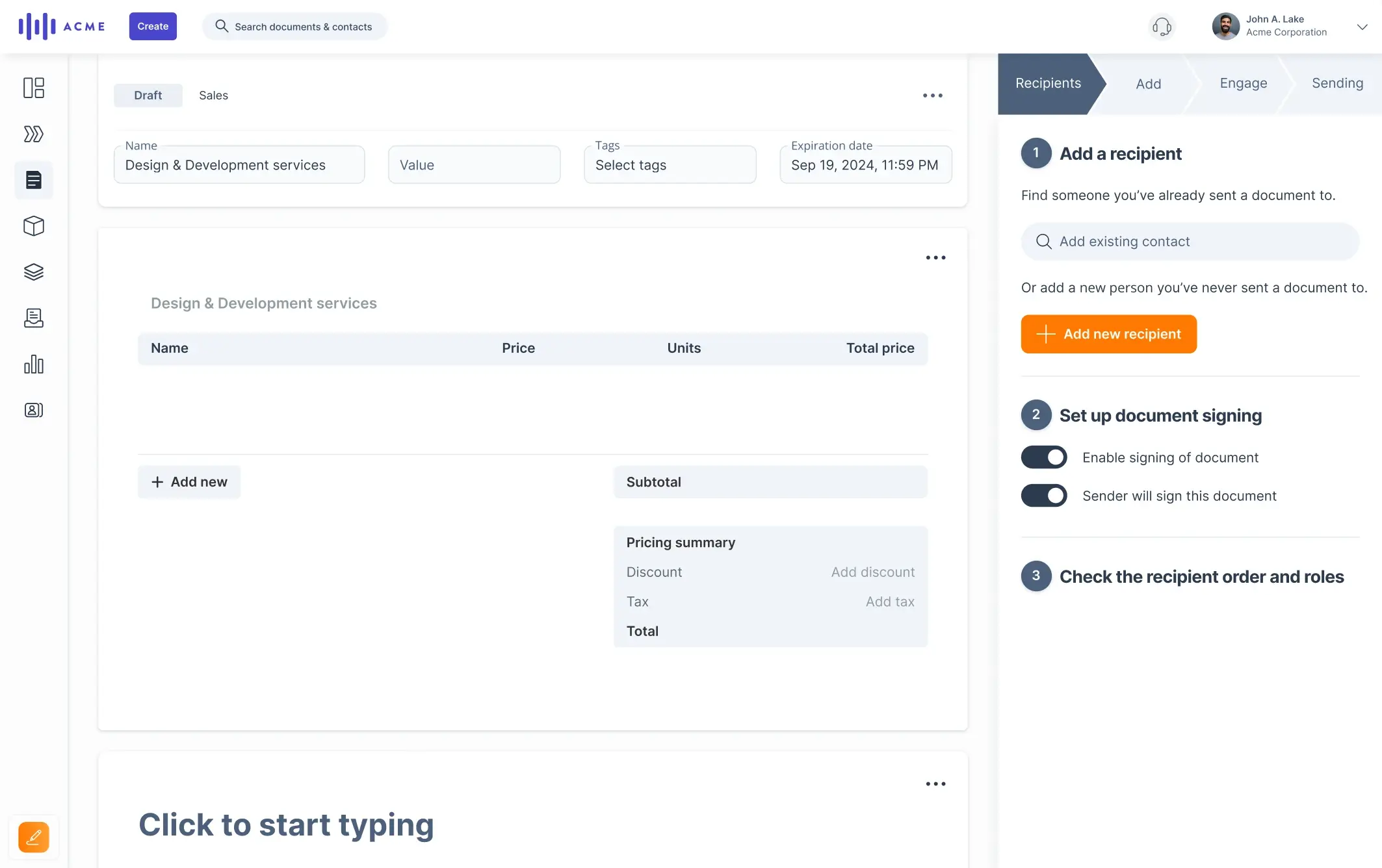Click the contacts/address book icon in sidebar
This screenshot has width=1382, height=868.
click(34, 410)
